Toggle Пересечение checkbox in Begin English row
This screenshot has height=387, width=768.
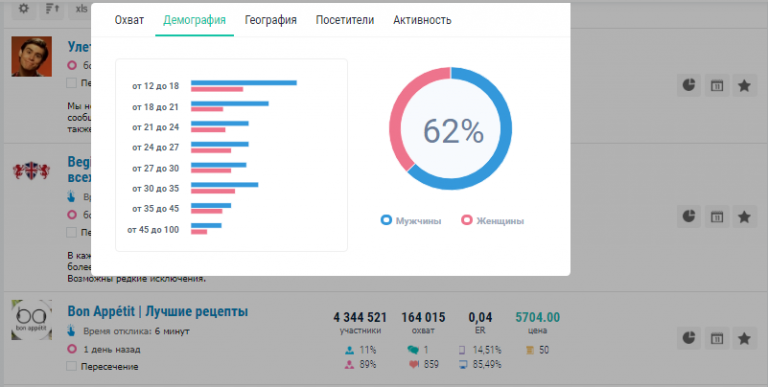(x=72, y=232)
